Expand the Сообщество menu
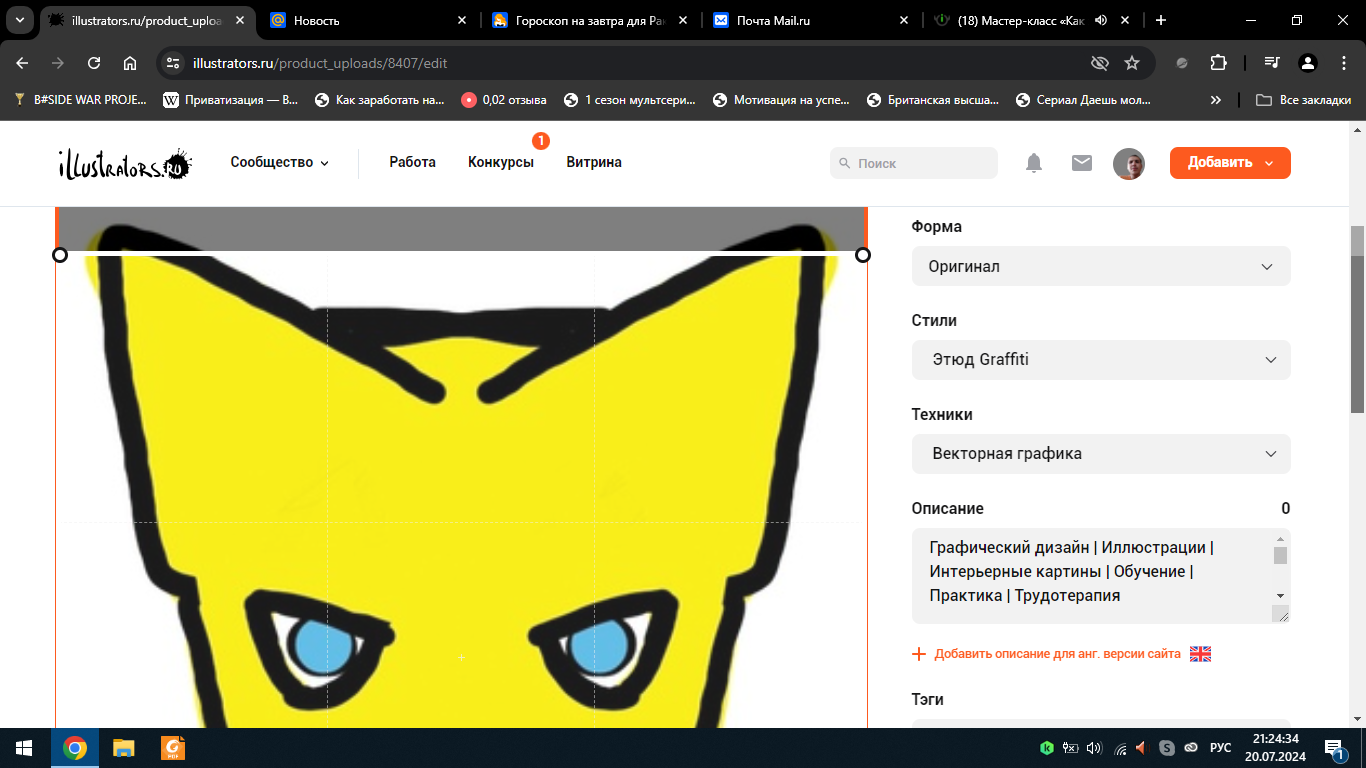The height and width of the screenshot is (768, 1366). click(x=279, y=162)
